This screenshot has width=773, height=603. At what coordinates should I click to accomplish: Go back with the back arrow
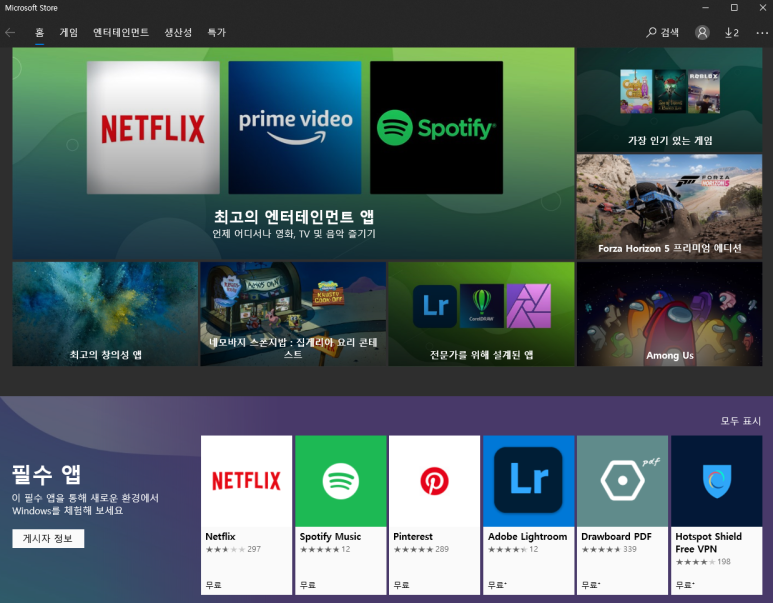click(10, 33)
